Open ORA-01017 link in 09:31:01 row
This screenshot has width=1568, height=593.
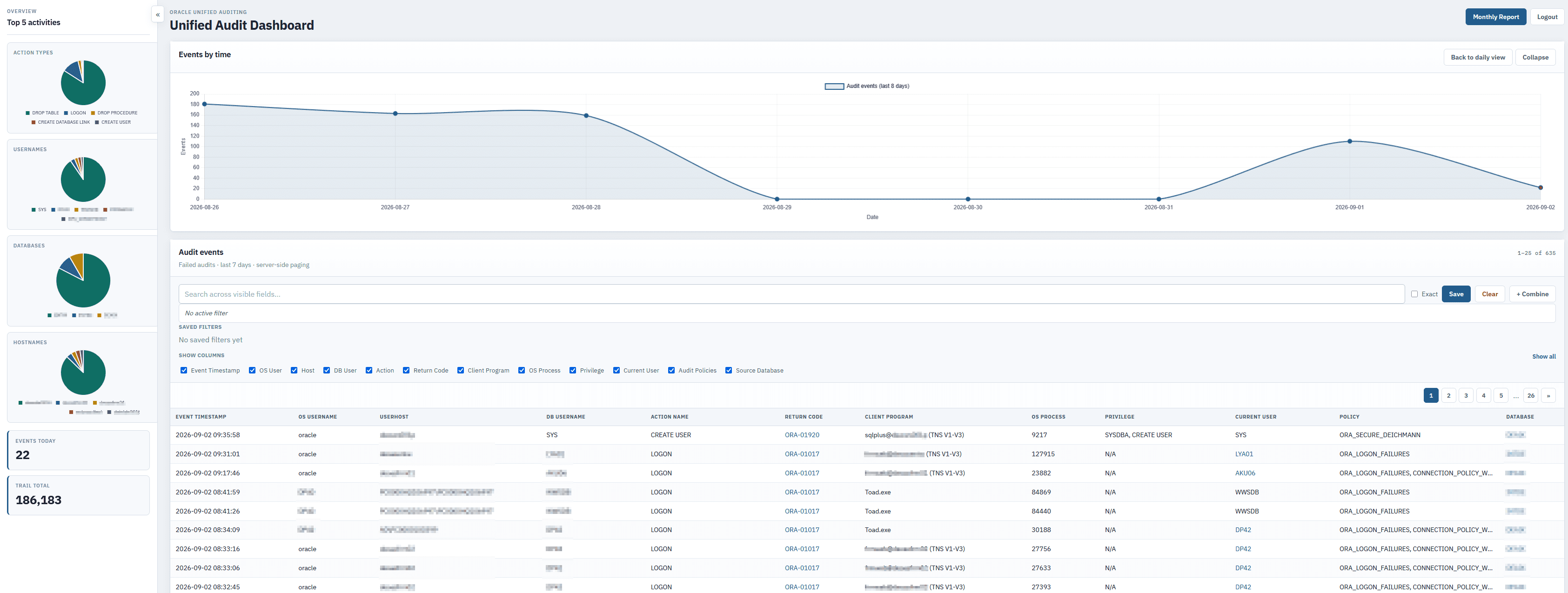pos(802,454)
